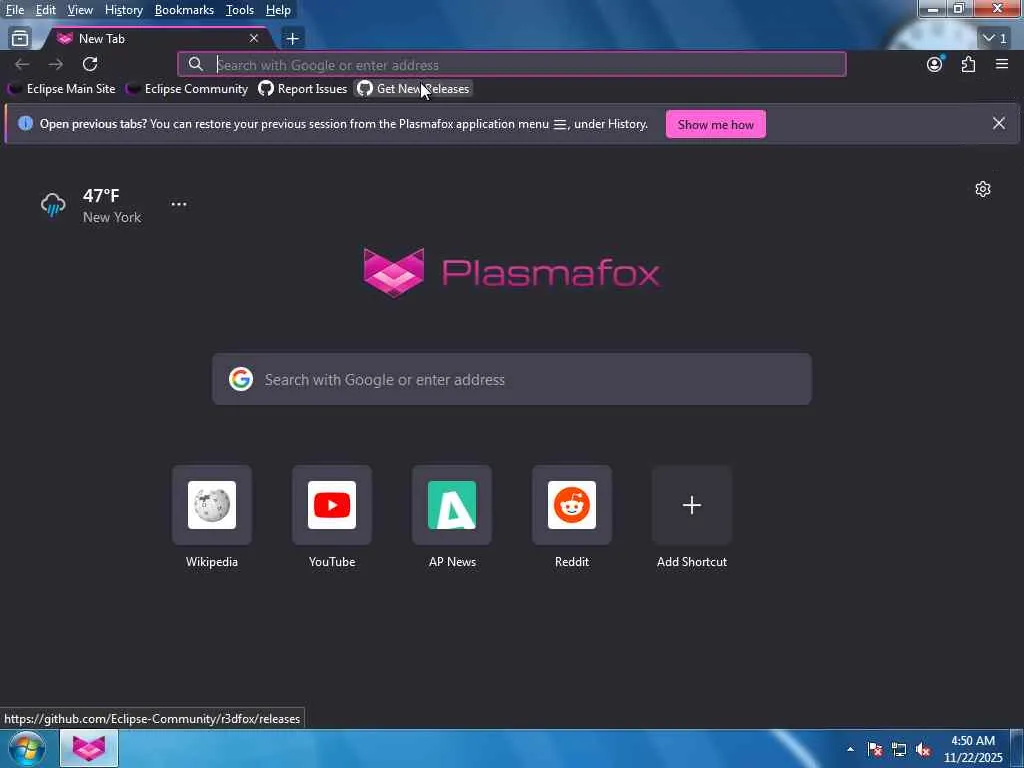Open the Help menu
The height and width of the screenshot is (768, 1024).
[278, 10]
